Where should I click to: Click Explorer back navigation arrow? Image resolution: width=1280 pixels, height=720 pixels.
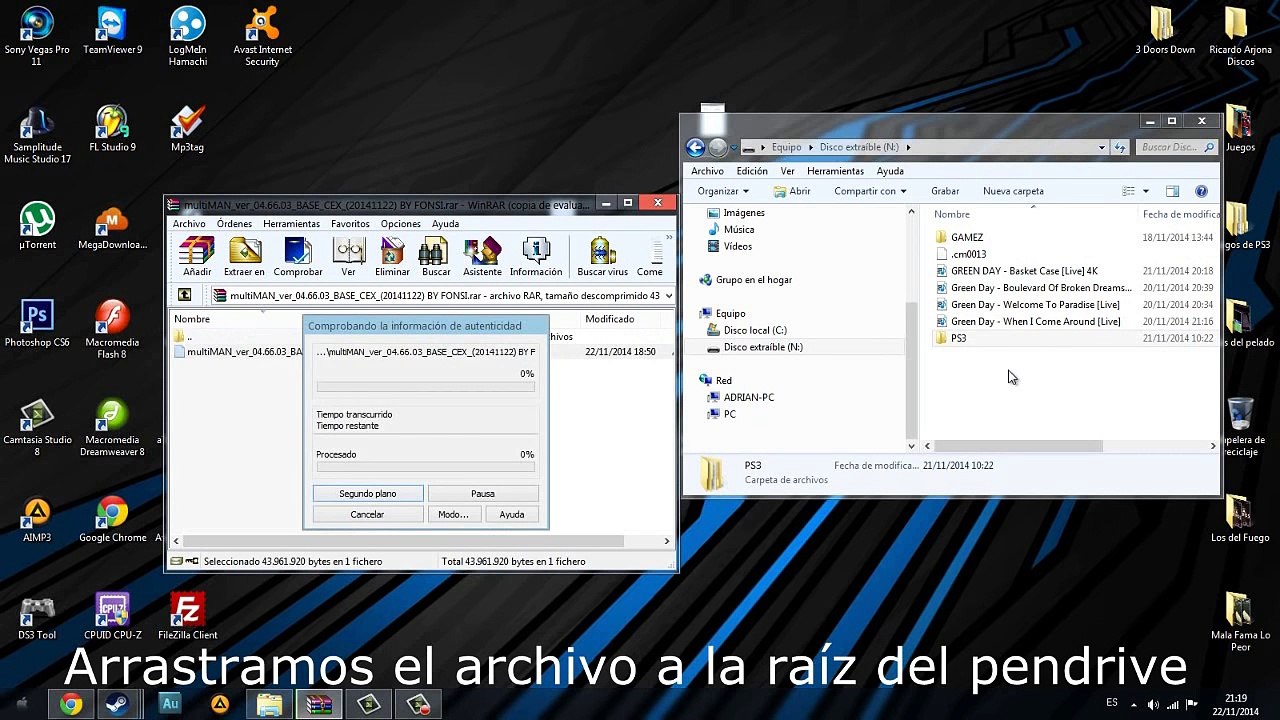[695, 148]
